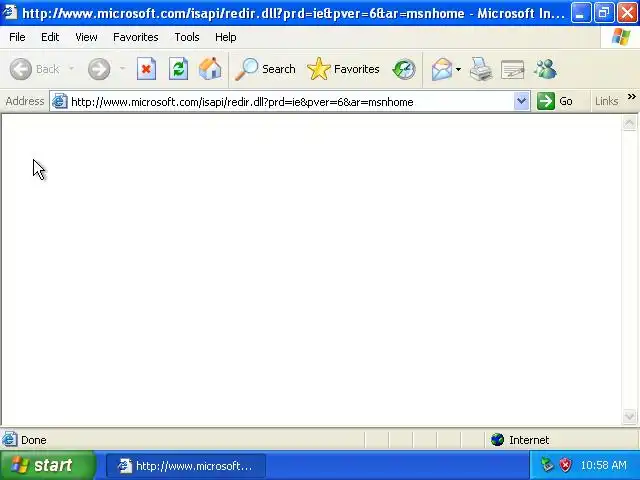Open the Help menu
Viewport: 640px width, 480px height.
pos(225,37)
